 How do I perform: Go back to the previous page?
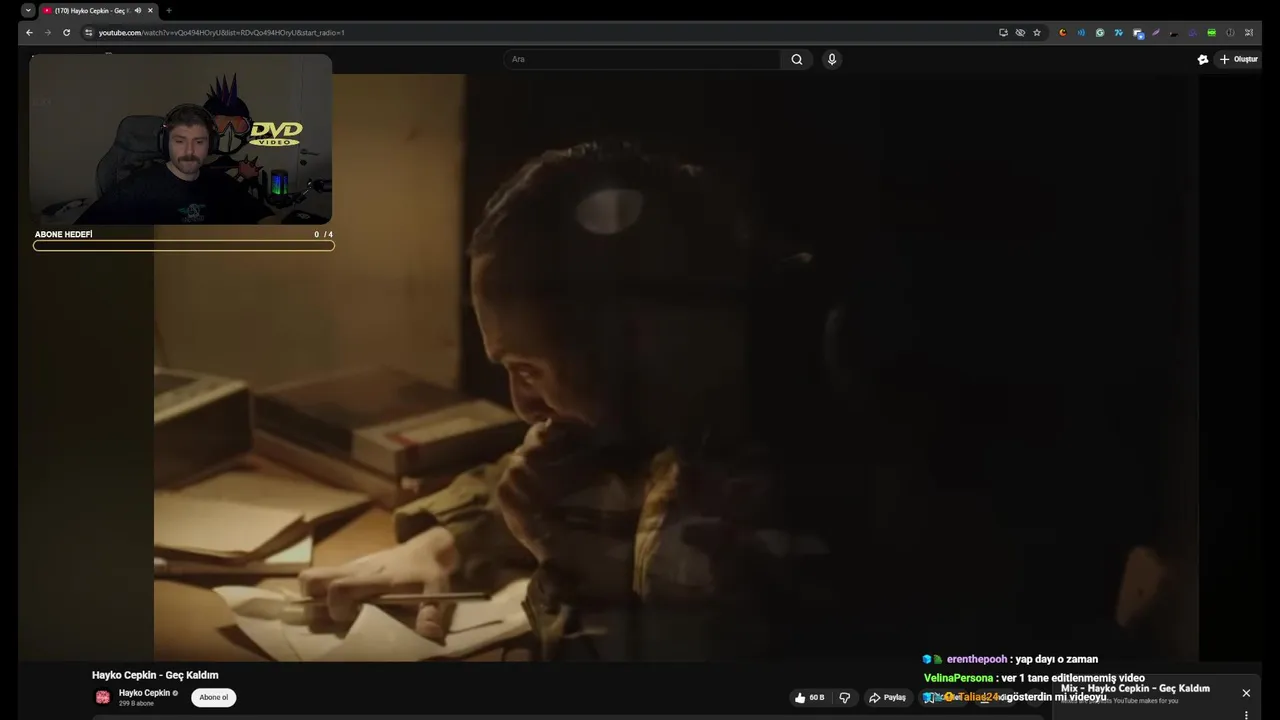coord(29,32)
